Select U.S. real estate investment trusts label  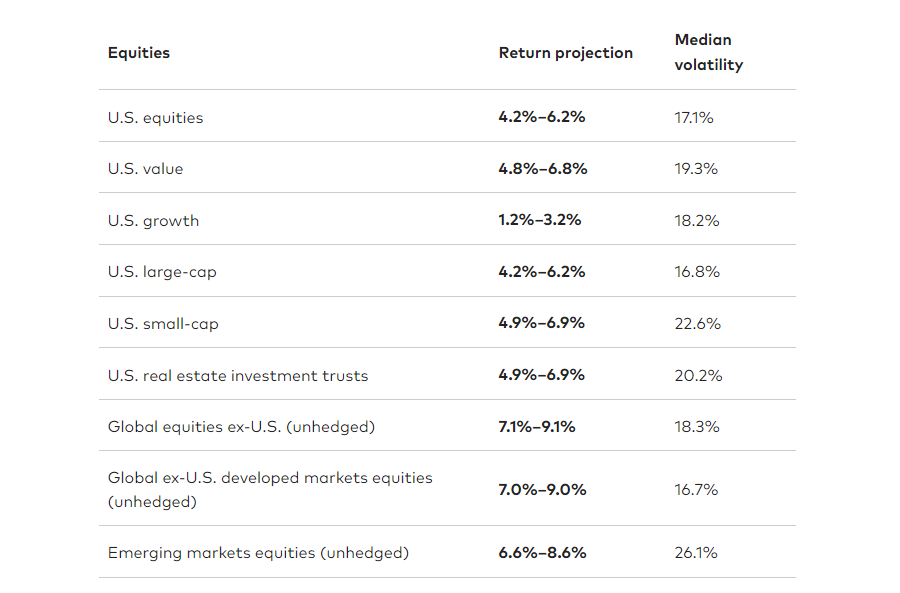[x=238, y=376]
